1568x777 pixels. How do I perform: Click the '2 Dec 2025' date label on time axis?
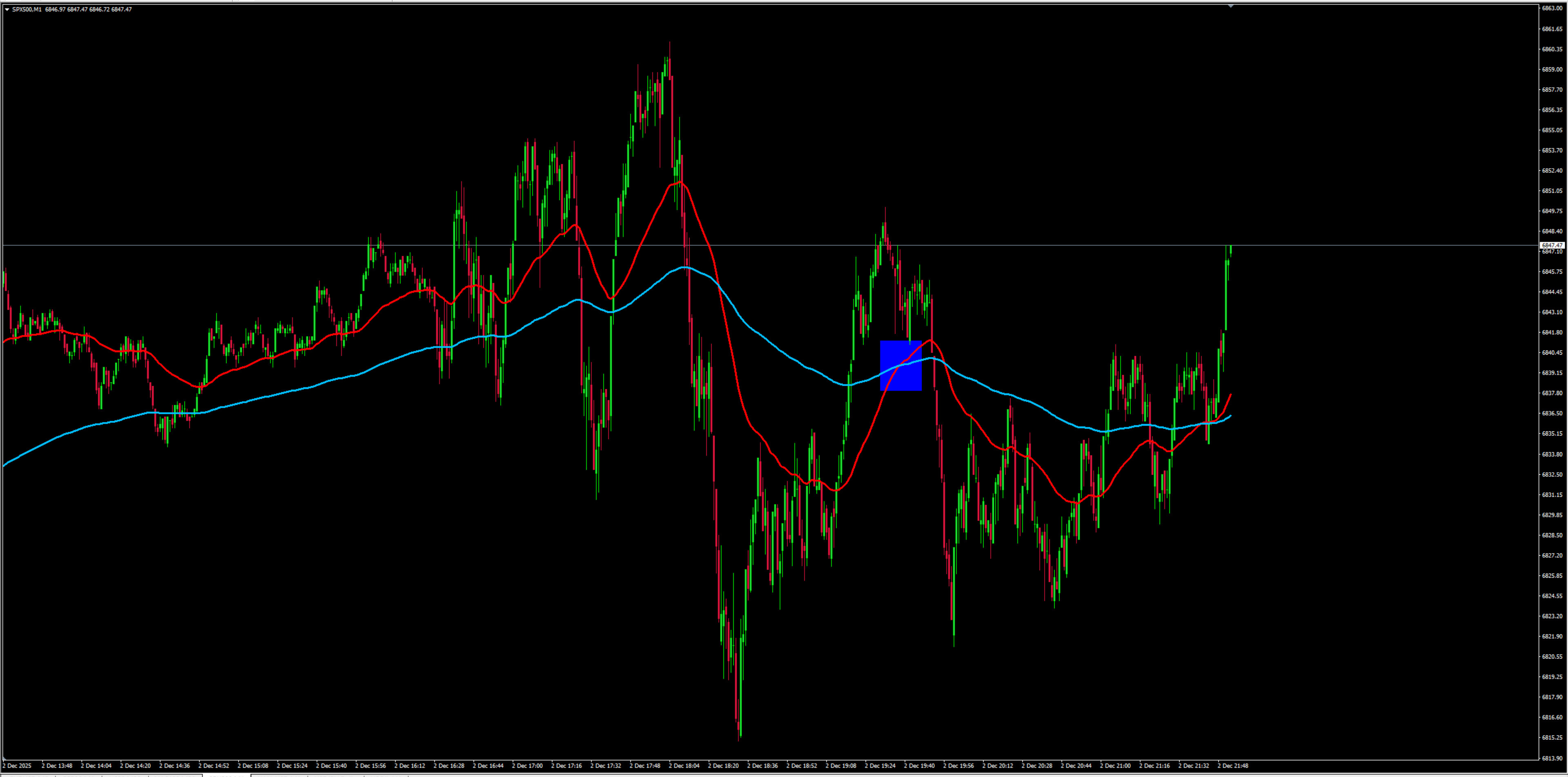pyautogui.click(x=17, y=766)
